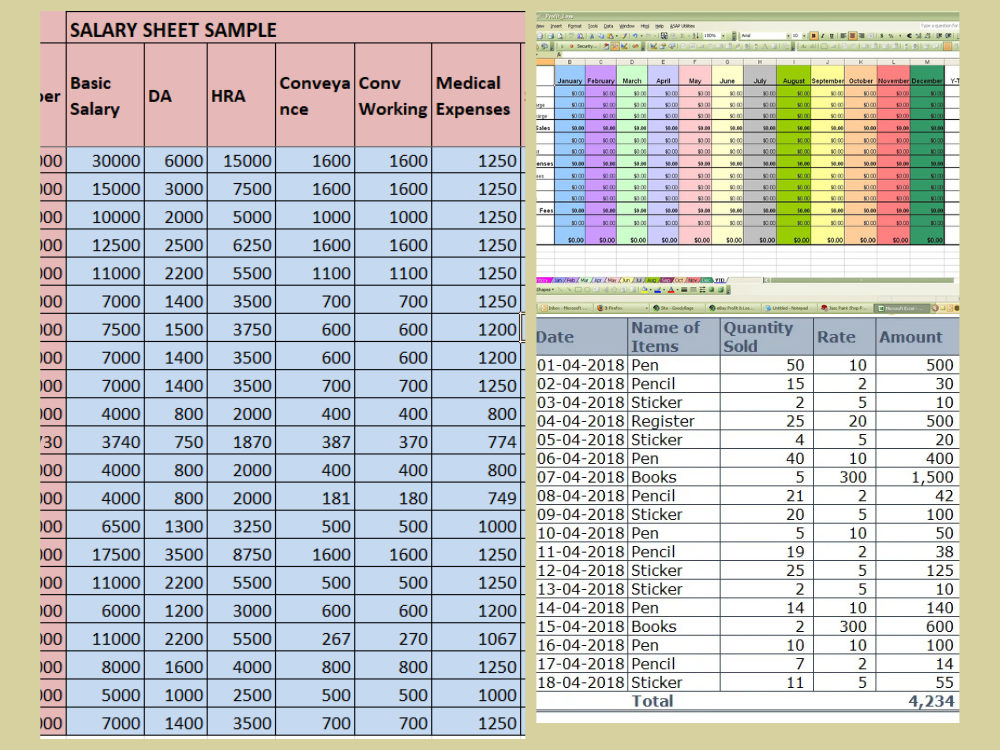
Task: Click the Currency style icon
Action: [881, 36]
